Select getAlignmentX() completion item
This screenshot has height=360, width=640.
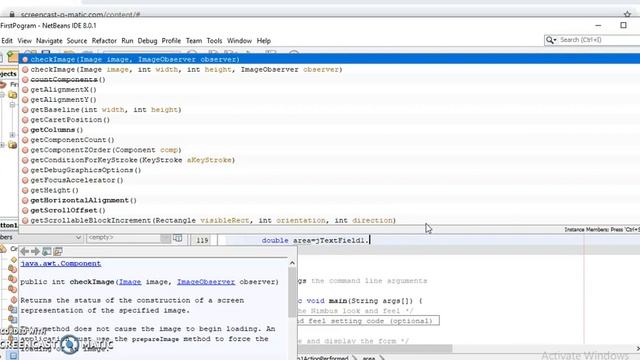point(329,89)
